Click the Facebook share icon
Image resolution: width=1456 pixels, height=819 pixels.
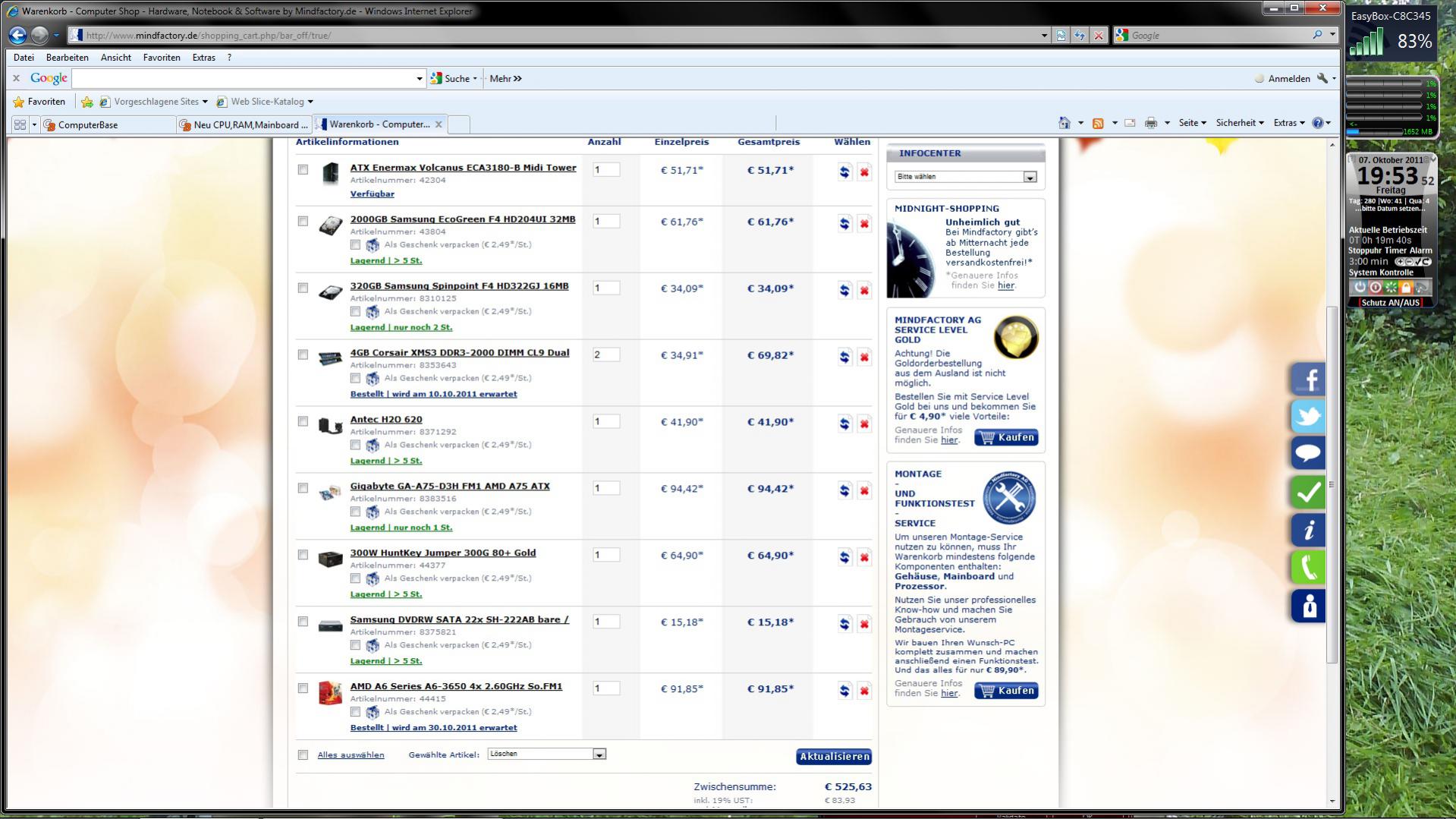click(x=1308, y=379)
